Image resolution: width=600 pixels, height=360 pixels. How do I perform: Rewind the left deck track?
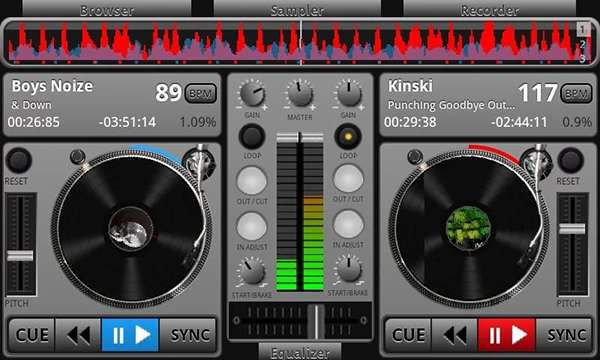pos(78,335)
